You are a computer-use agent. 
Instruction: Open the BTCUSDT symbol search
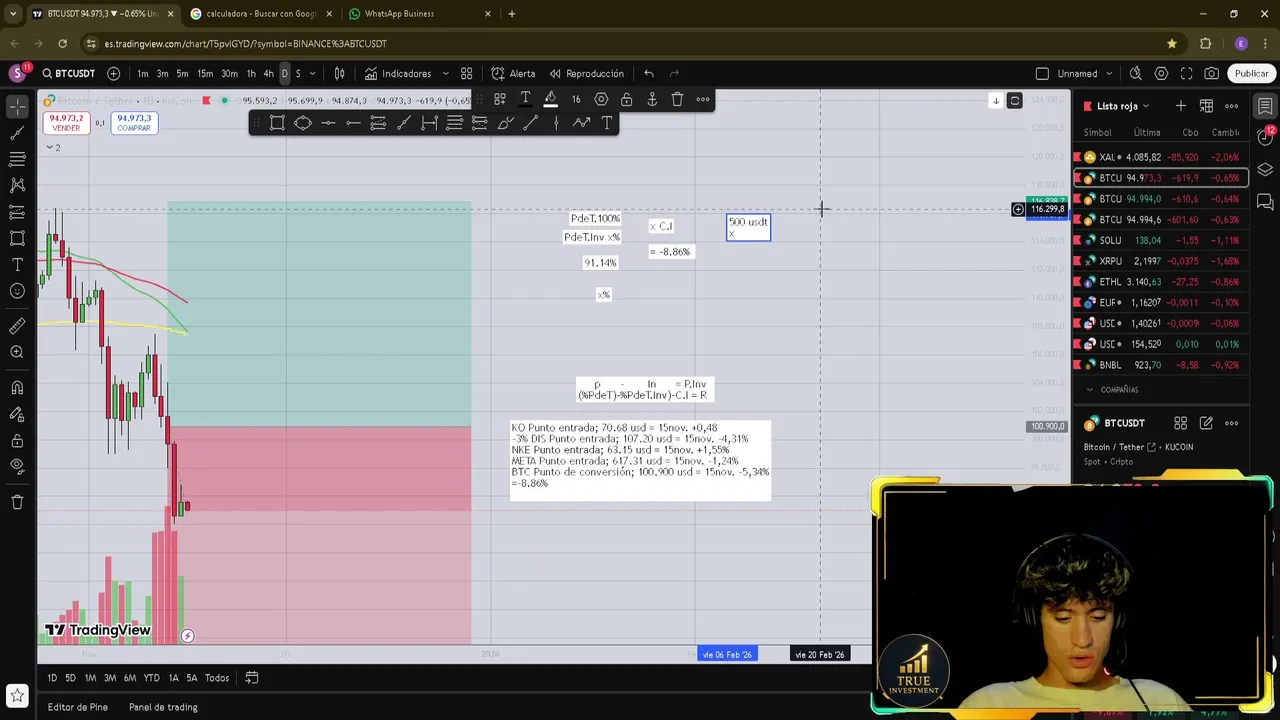[69, 73]
